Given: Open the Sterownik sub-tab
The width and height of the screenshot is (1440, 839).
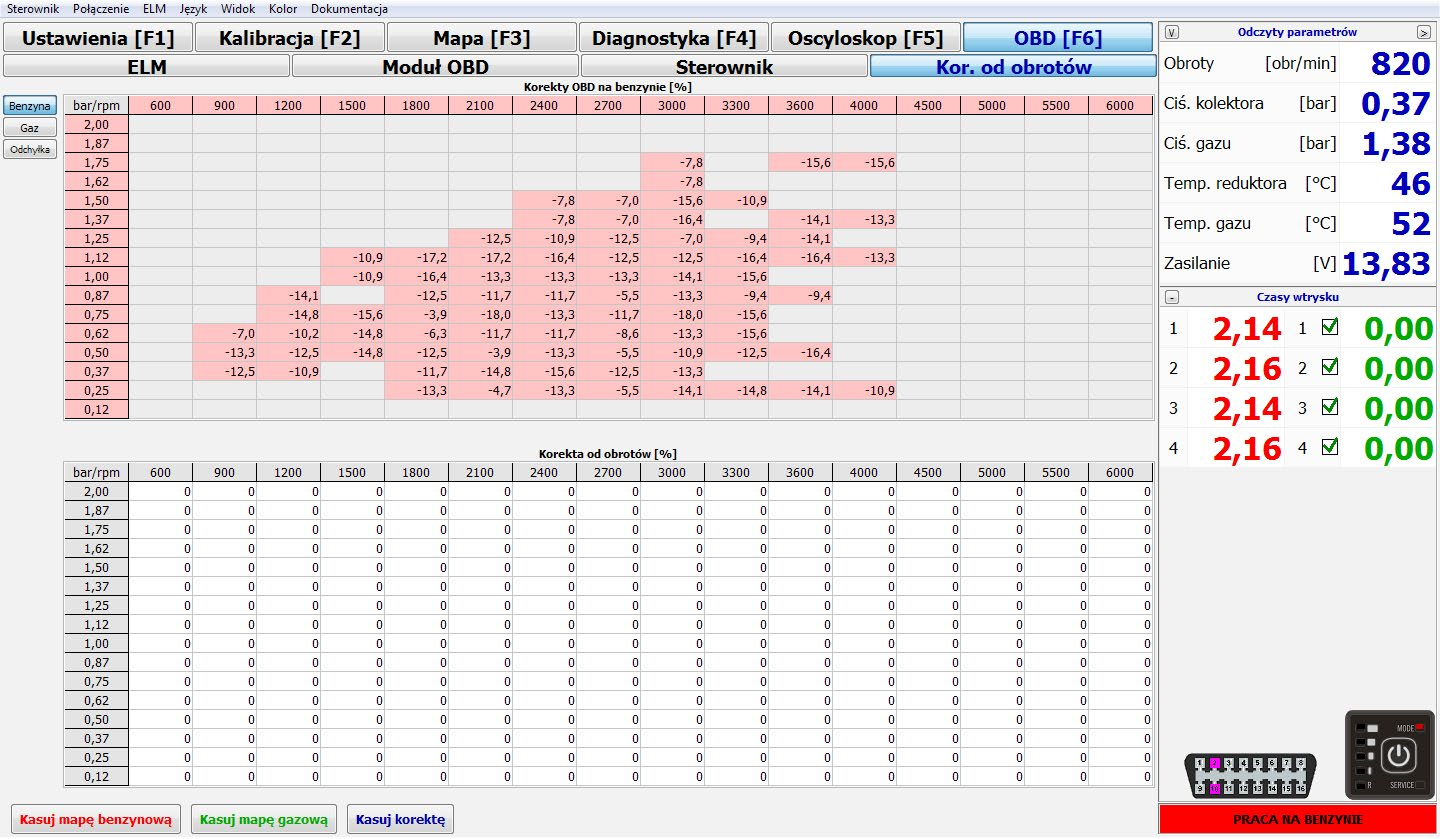Looking at the screenshot, I should click(725, 67).
